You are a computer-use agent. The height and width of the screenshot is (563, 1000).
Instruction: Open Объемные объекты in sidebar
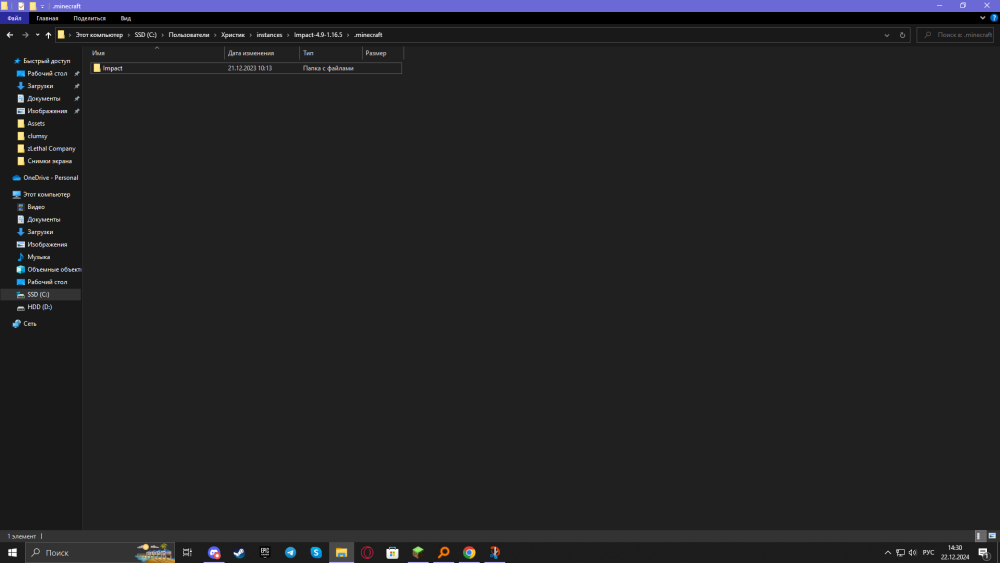click(54, 270)
